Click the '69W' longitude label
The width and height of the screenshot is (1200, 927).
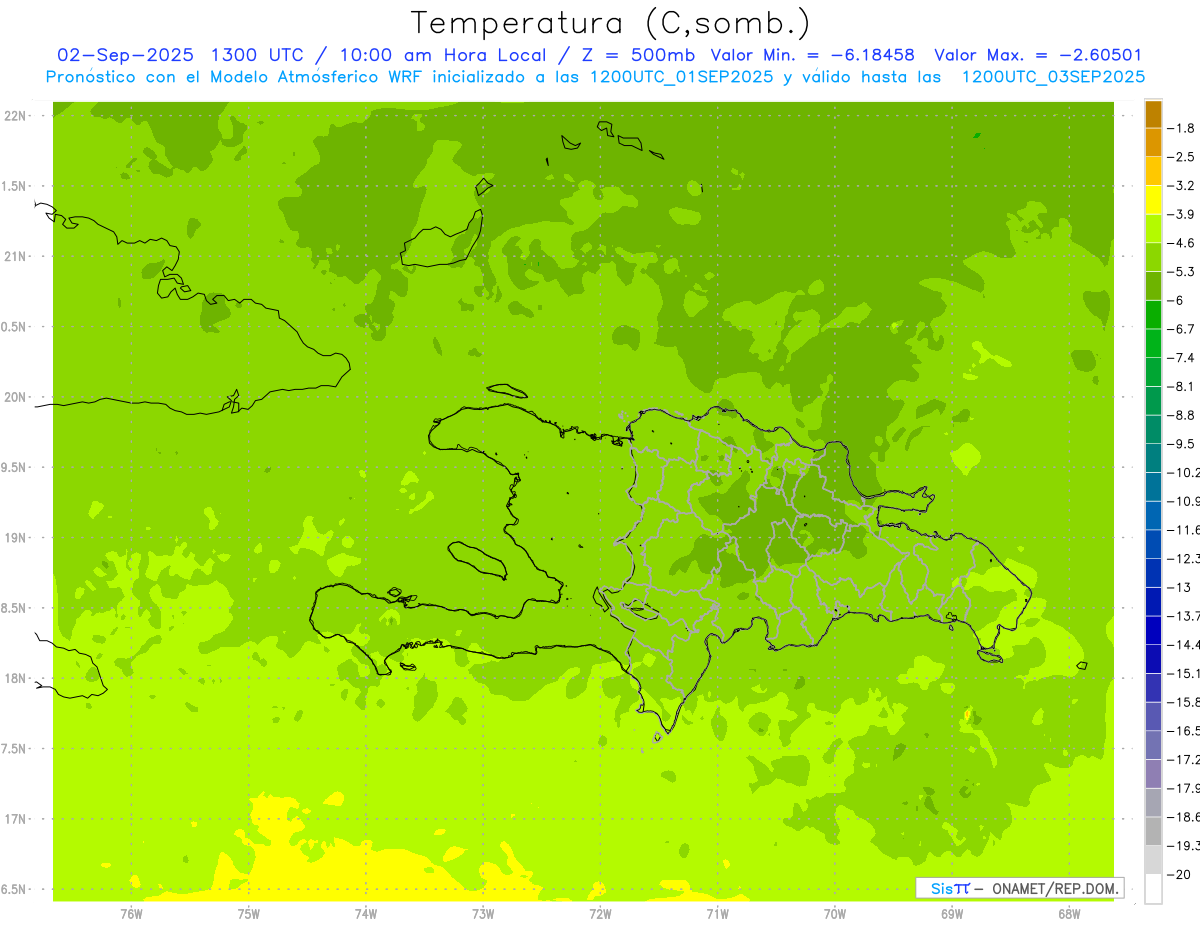point(952,914)
